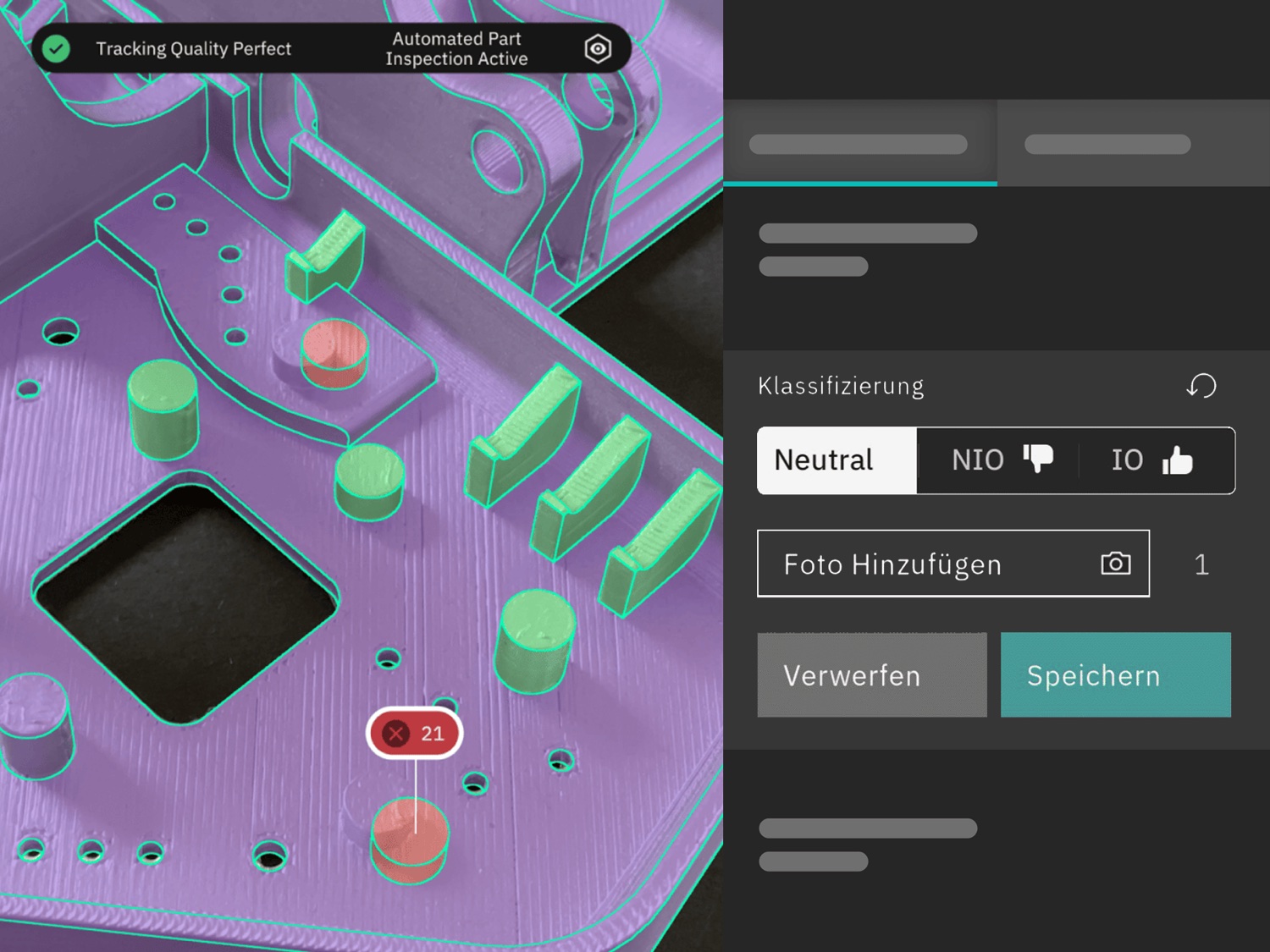1270x952 pixels.
Task: Add a photo with Foto Hinzufügen
Action: 953,564
